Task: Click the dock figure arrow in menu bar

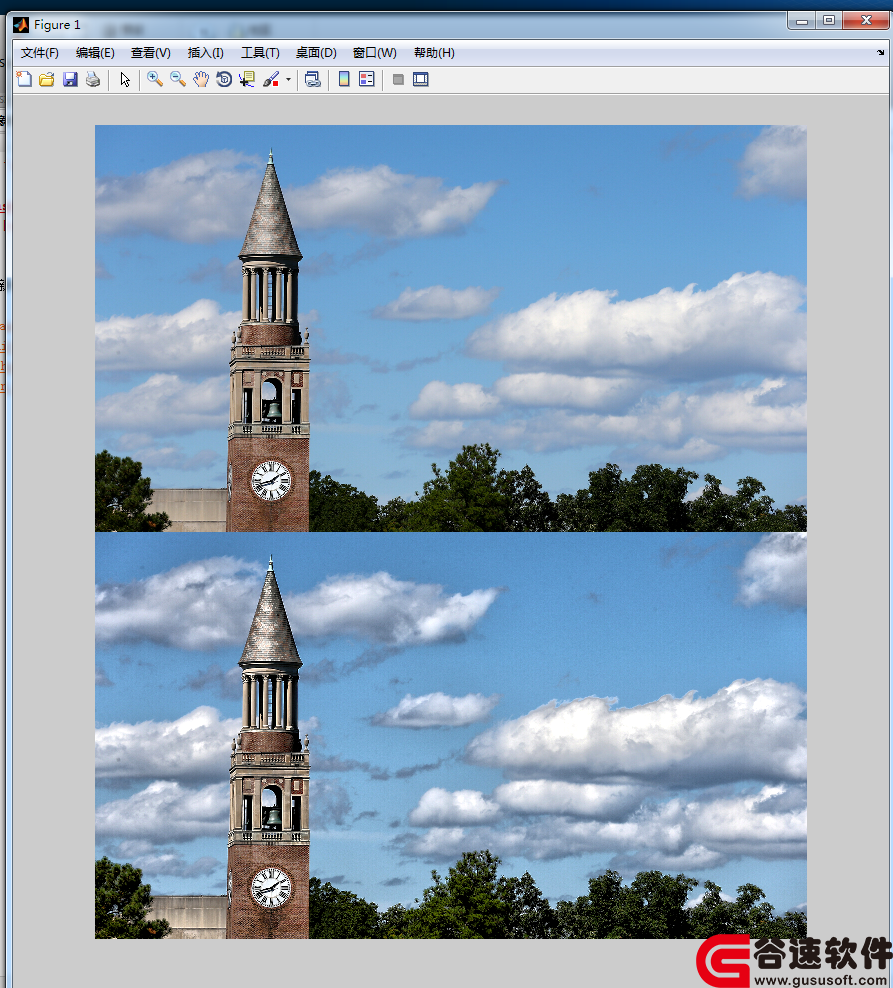Action: coord(880,52)
